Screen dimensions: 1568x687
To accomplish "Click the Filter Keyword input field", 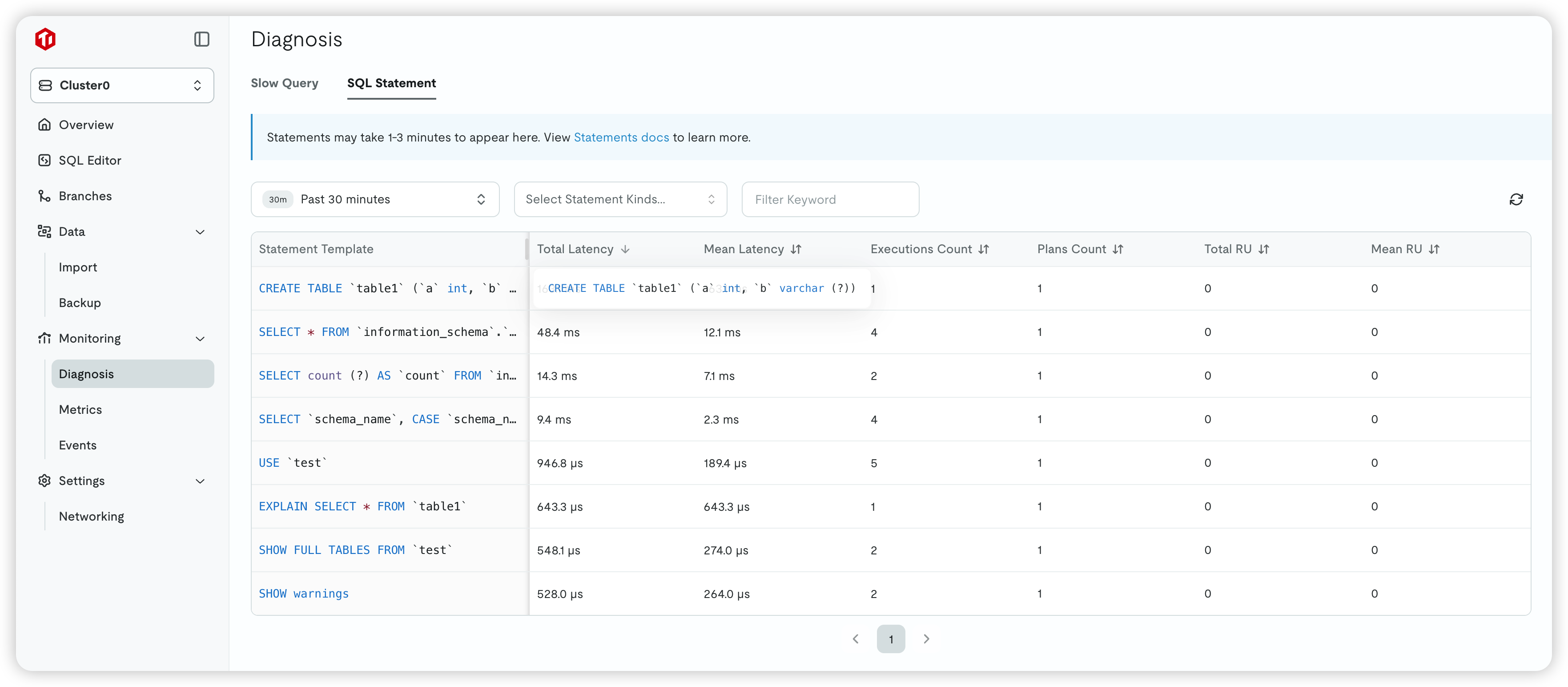I will click(830, 199).
